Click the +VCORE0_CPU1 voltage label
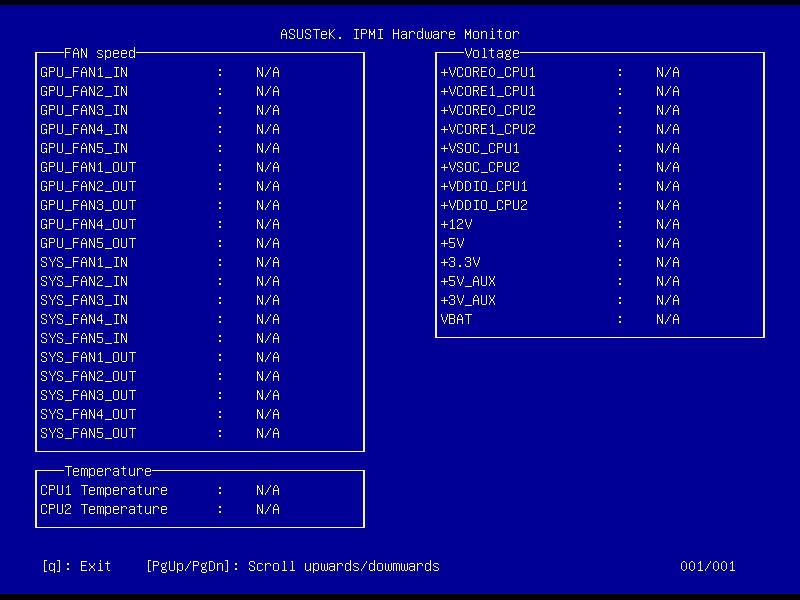 488,72
